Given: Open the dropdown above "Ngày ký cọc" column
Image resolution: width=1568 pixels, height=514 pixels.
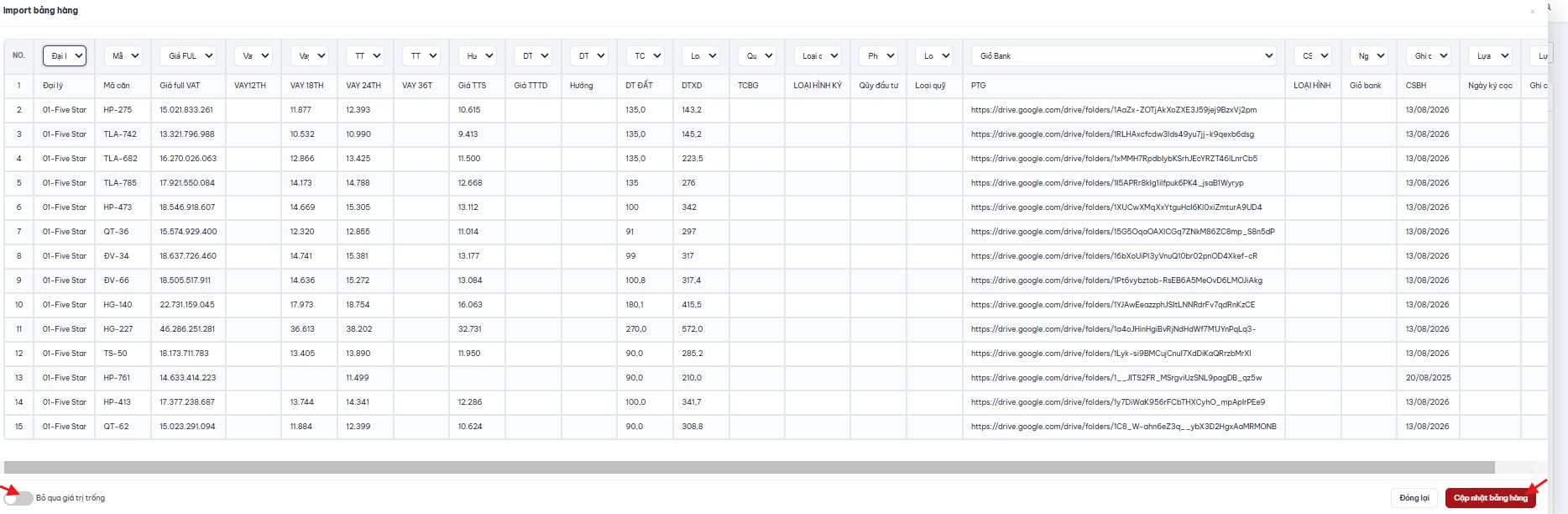Looking at the screenshot, I should [1491, 55].
